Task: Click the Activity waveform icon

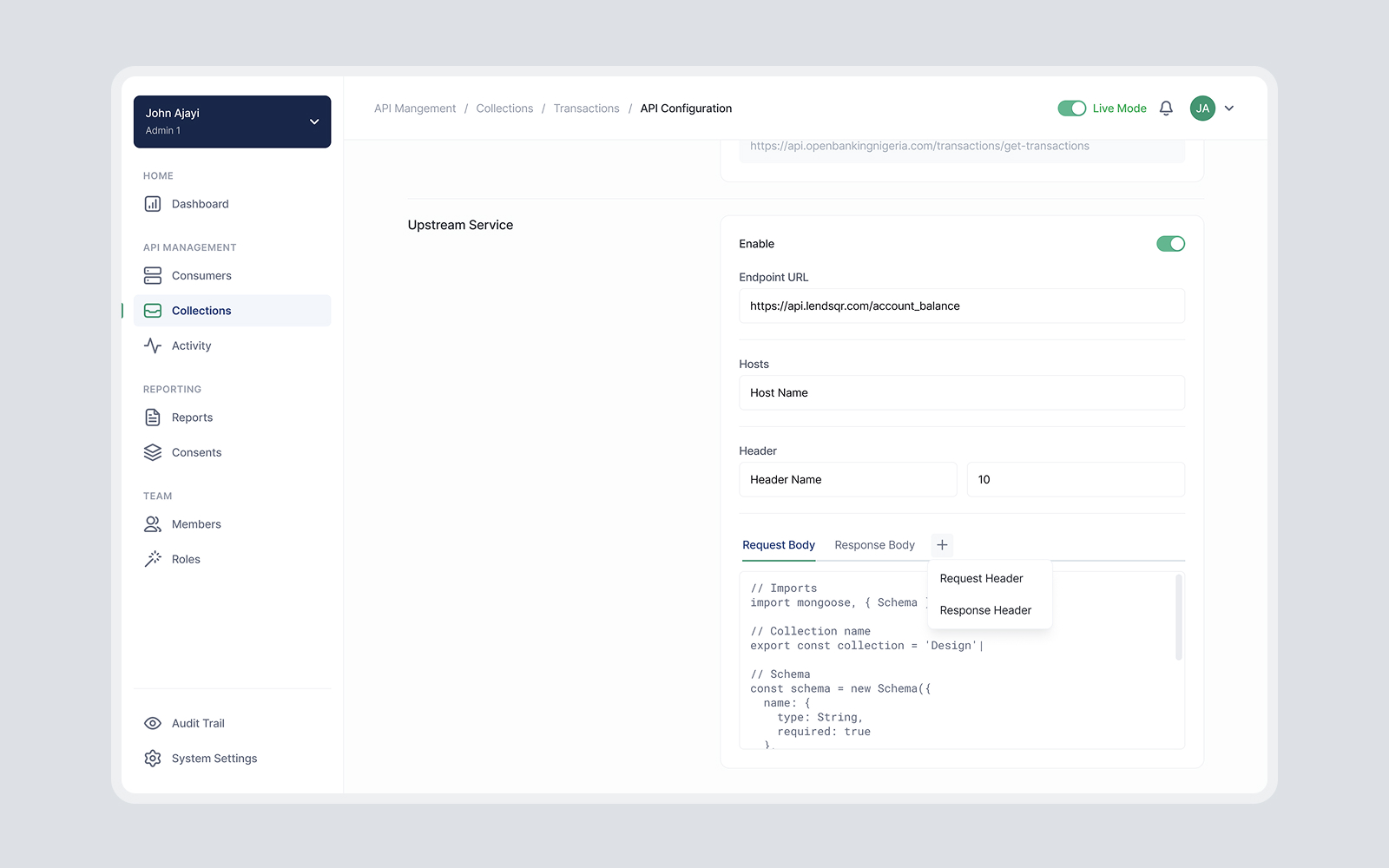Action: click(153, 345)
